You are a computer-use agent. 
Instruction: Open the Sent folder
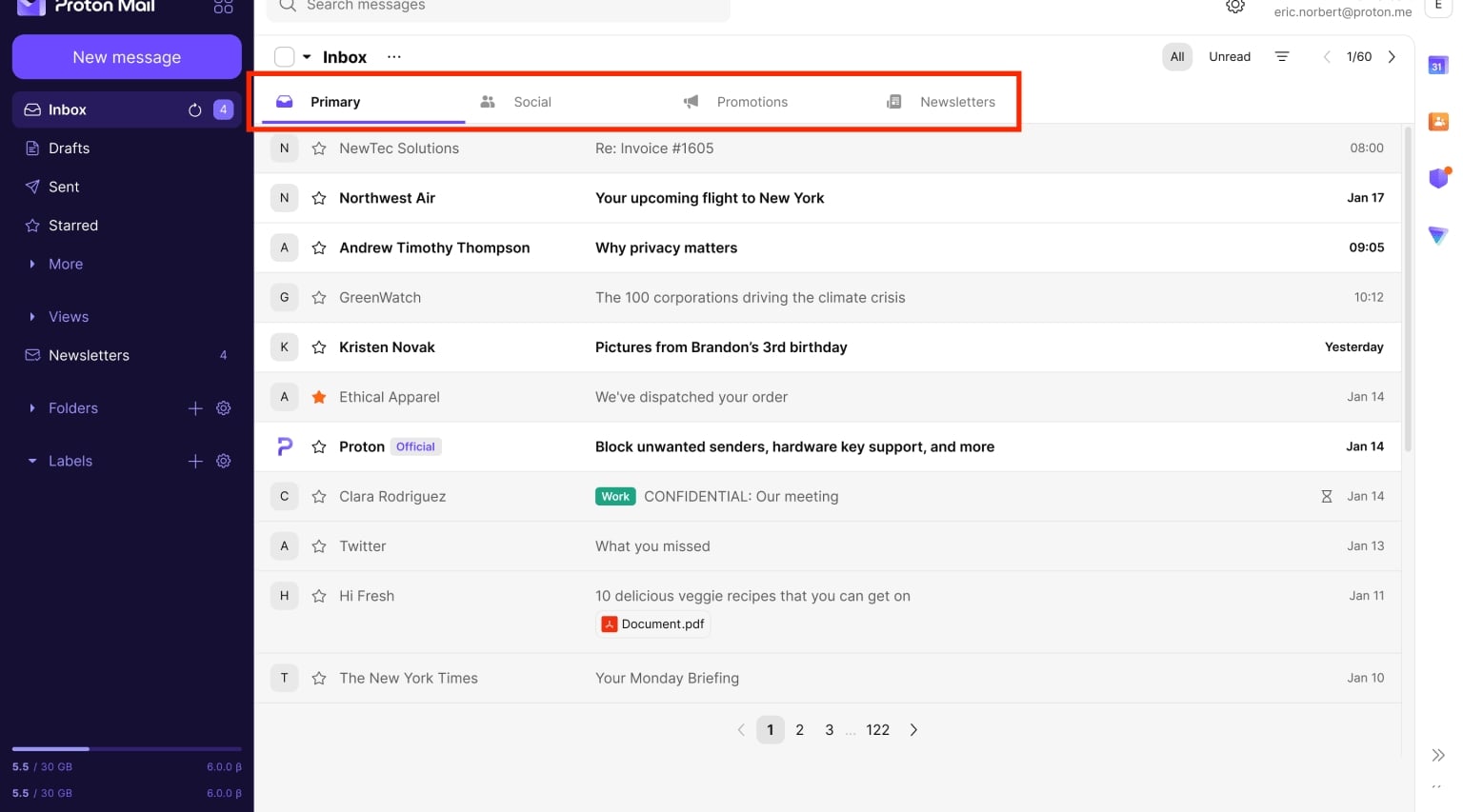(x=127, y=188)
